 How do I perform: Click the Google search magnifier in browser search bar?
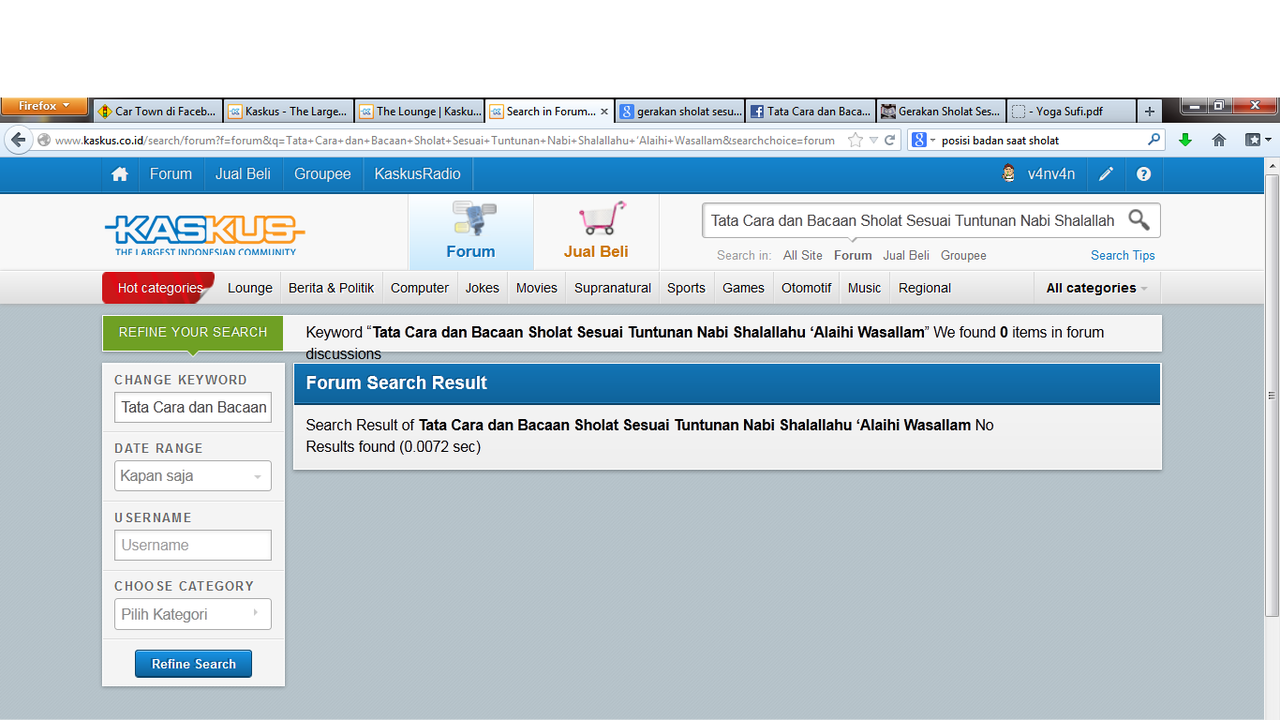tap(1154, 140)
